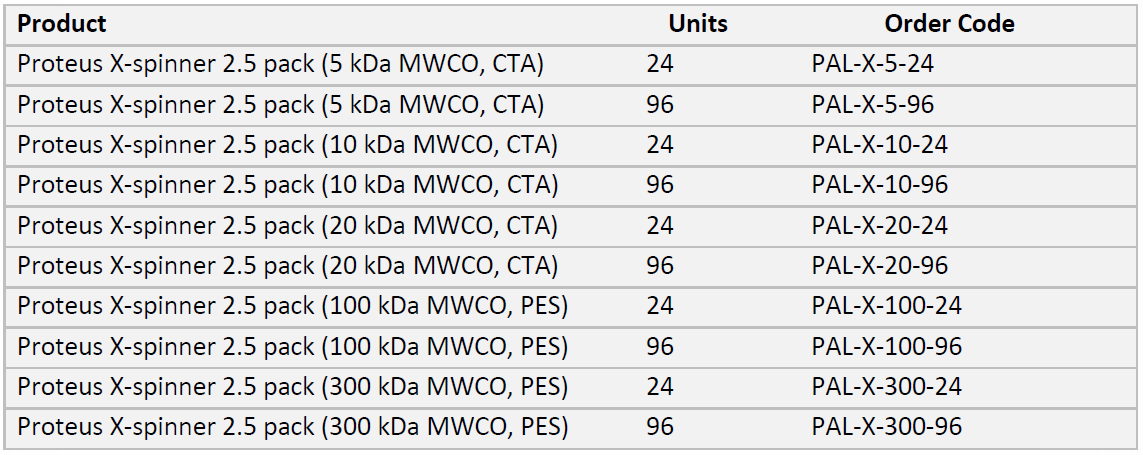Choose order code PAL-X-300-24
This screenshot has height=455, width=1143.
coord(886,387)
